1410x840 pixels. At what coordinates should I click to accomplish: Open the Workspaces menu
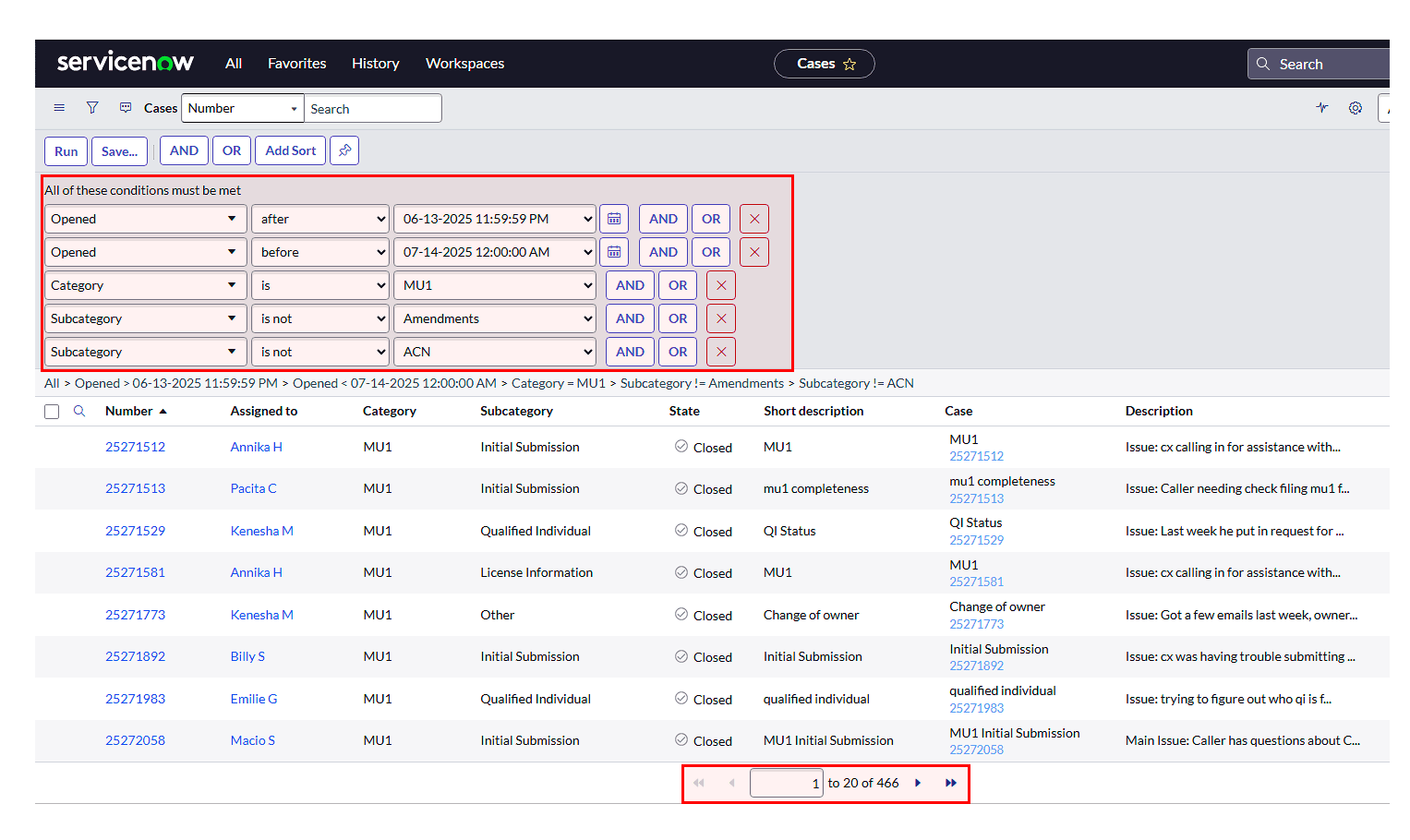pyautogui.click(x=464, y=64)
